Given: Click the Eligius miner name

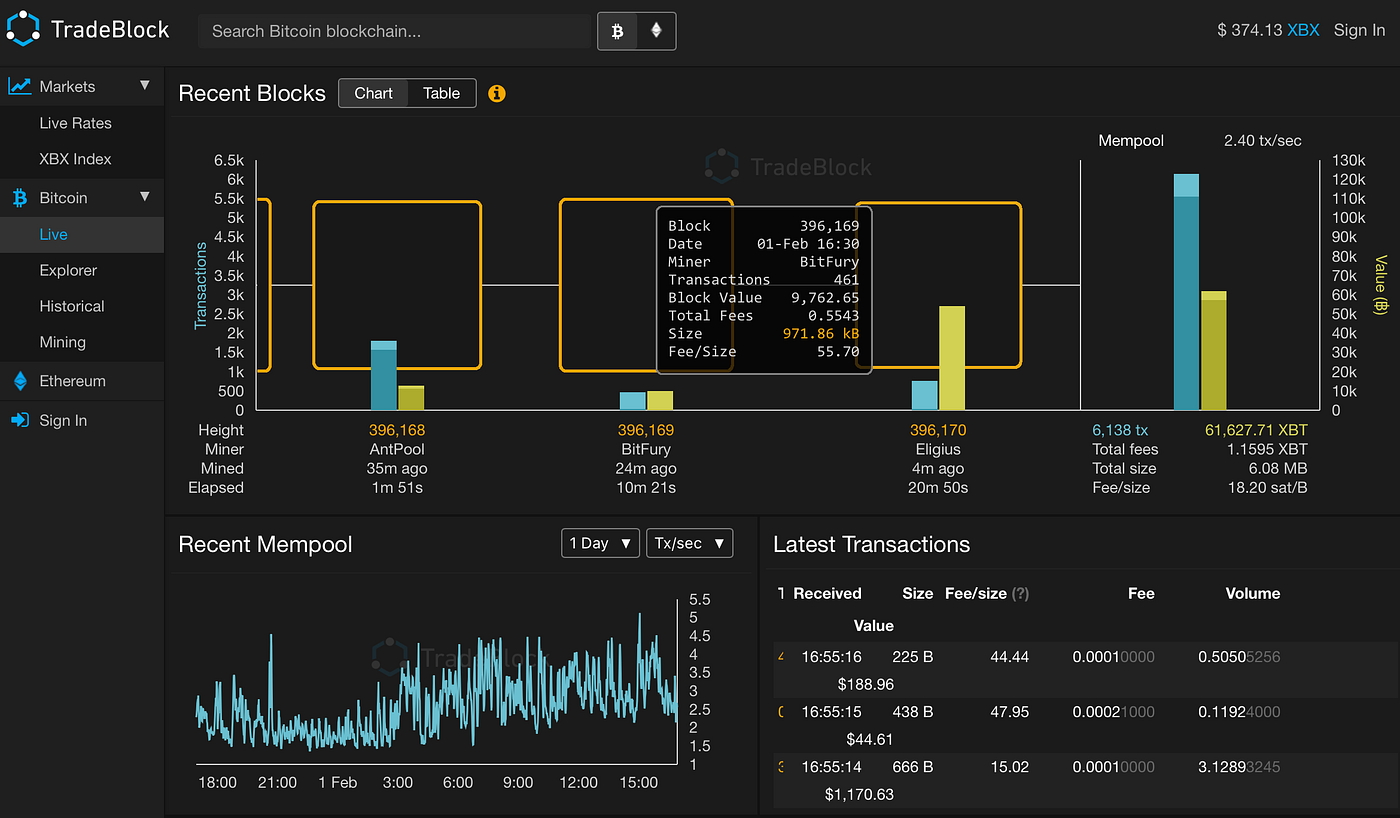Looking at the screenshot, I should [938, 449].
